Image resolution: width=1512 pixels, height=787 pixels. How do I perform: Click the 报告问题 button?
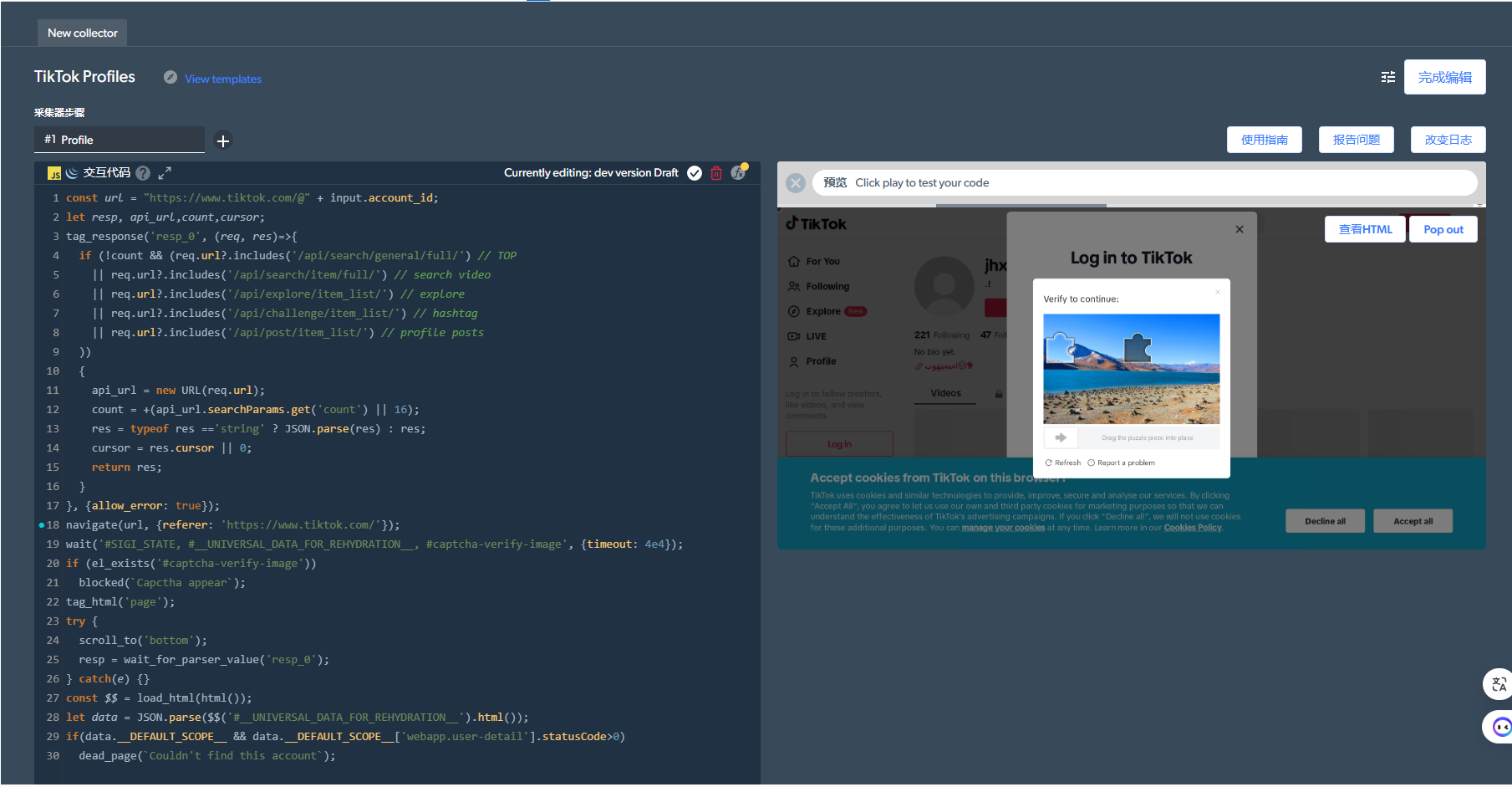[1356, 140]
